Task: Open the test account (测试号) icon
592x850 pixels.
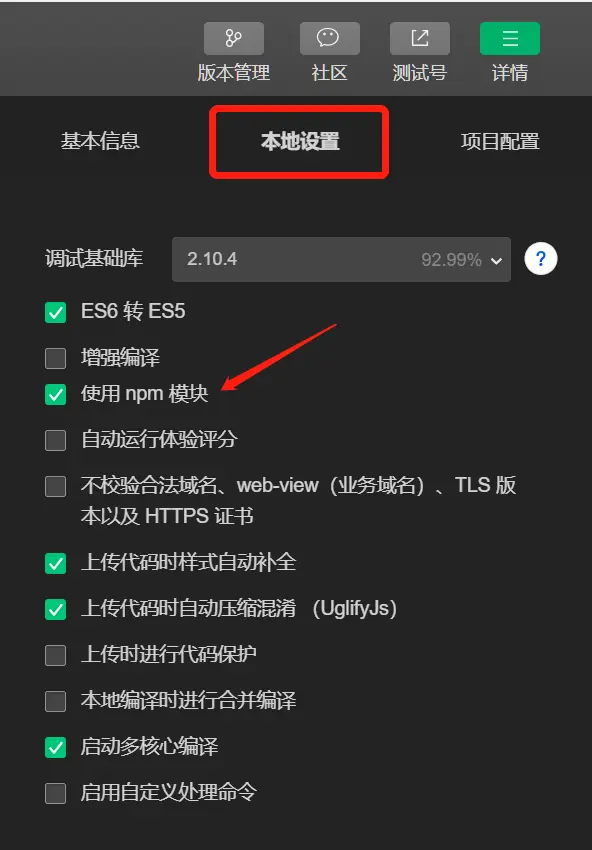Action: [420, 38]
